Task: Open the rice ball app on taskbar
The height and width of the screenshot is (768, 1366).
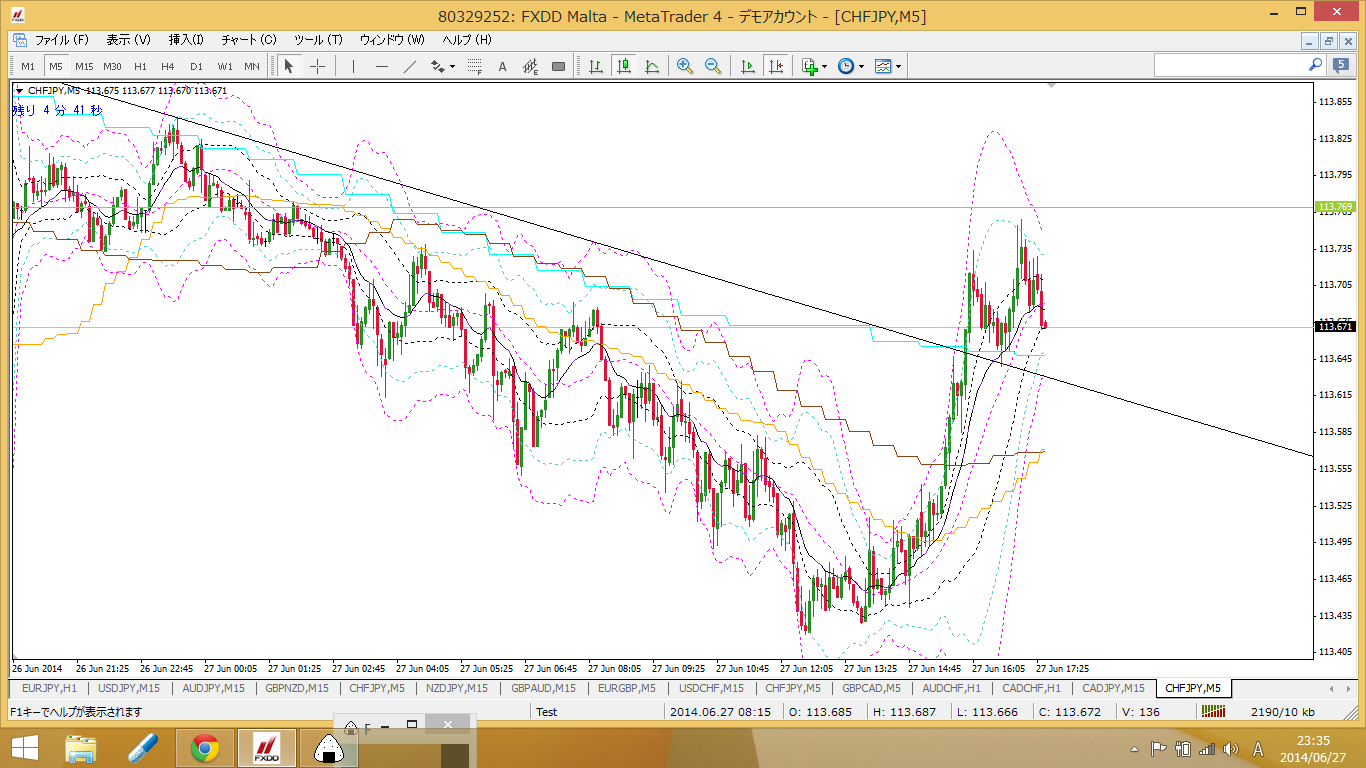Action: [329, 747]
